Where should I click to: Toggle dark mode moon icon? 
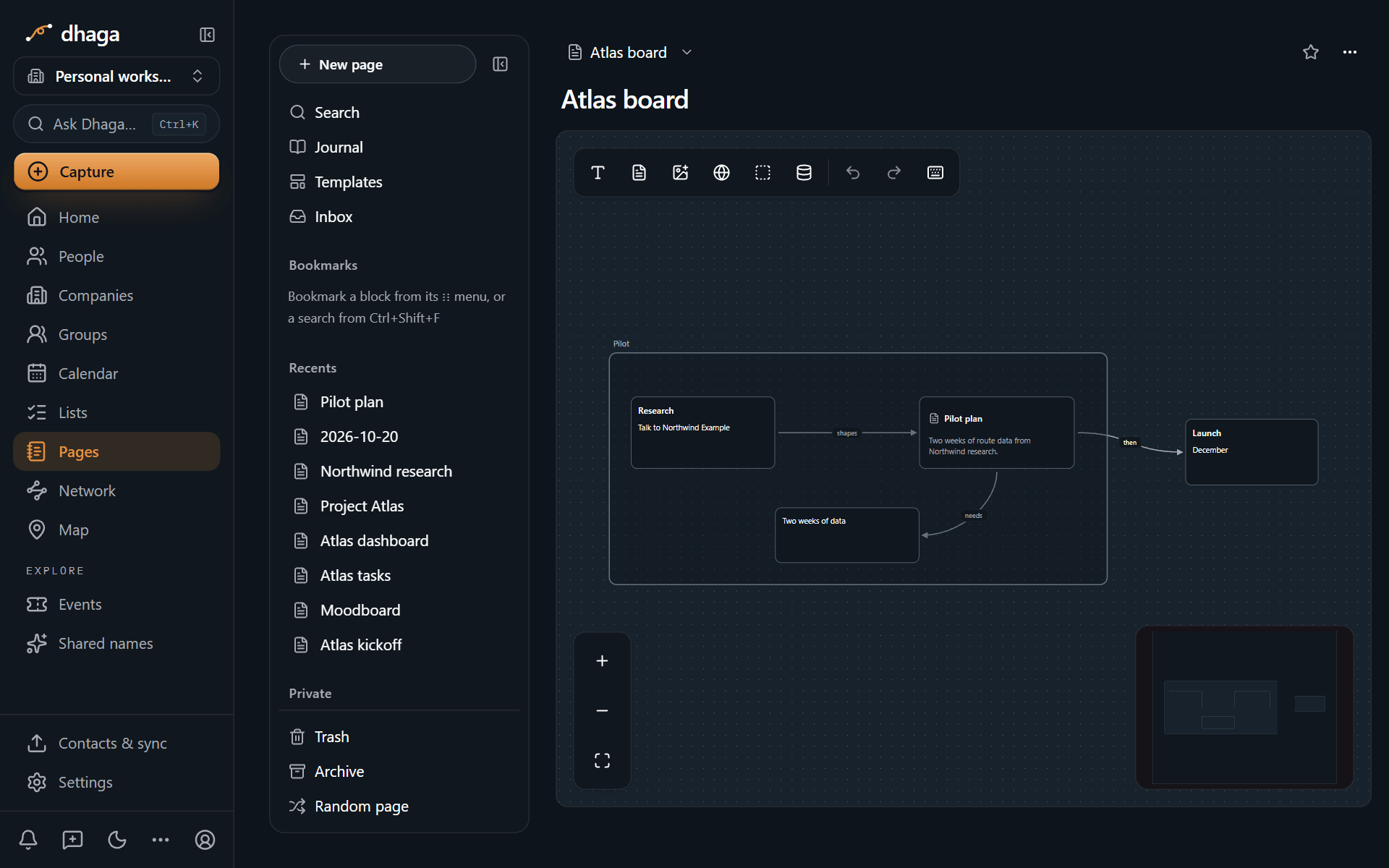click(x=117, y=840)
